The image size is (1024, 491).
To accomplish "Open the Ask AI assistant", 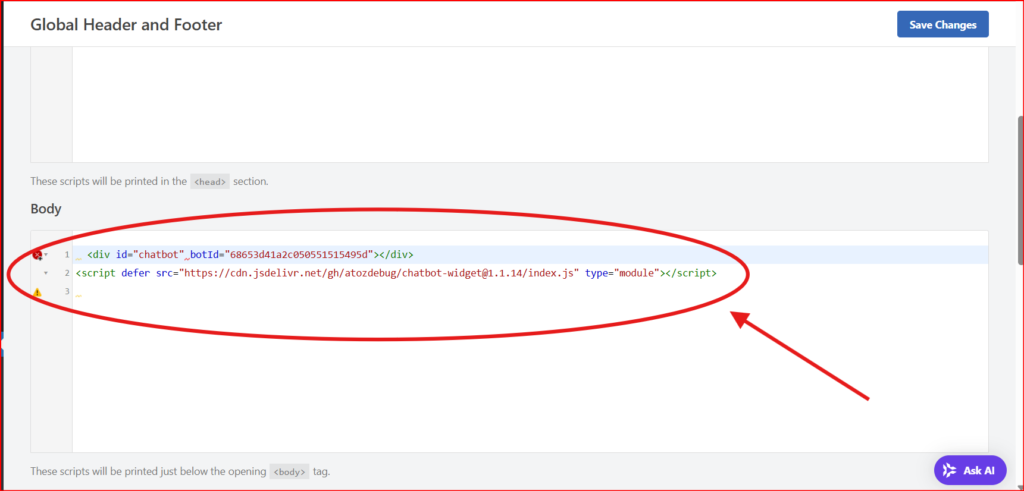I will [x=970, y=470].
